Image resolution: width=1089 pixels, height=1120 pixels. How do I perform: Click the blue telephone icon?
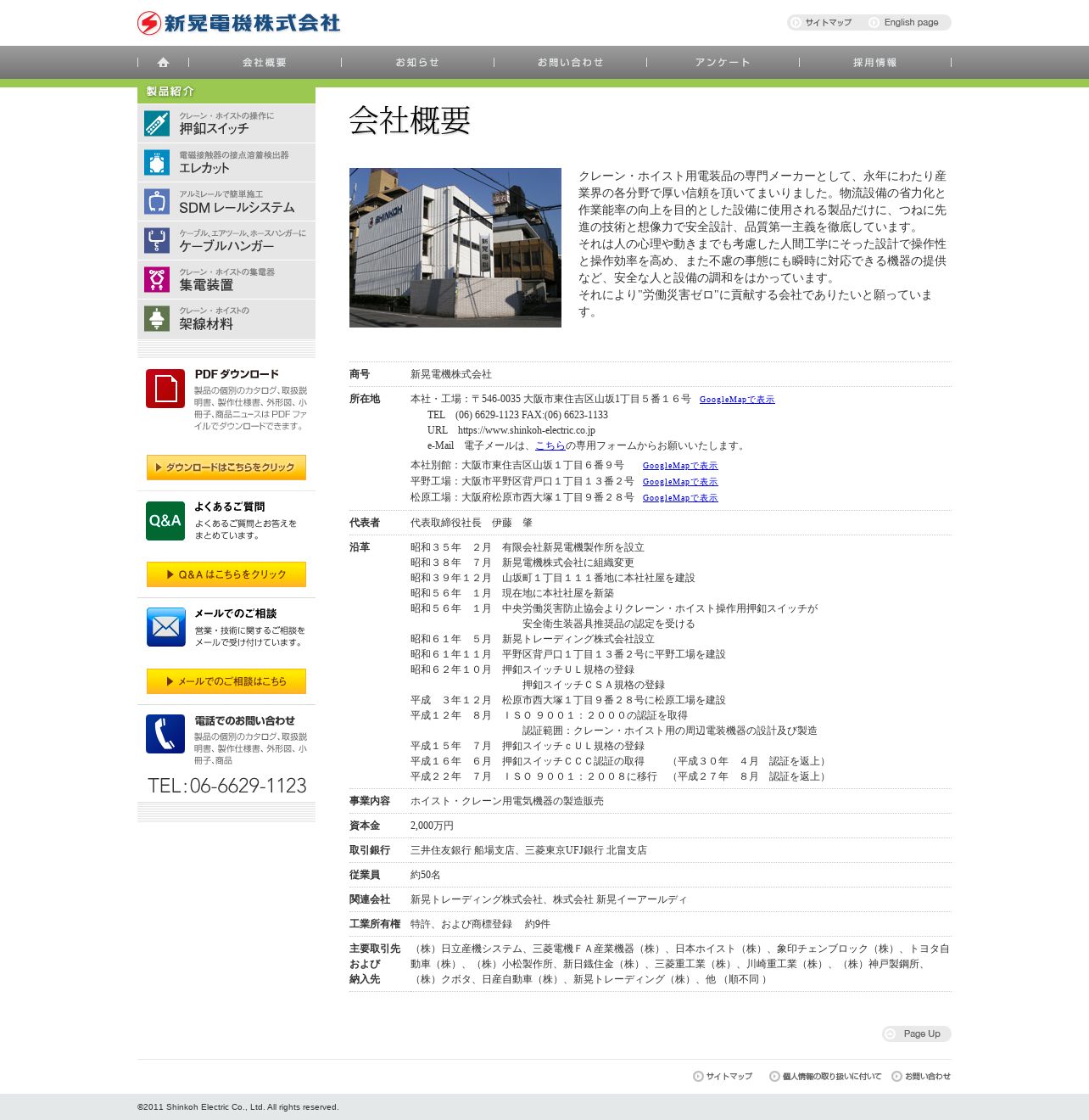click(165, 734)
